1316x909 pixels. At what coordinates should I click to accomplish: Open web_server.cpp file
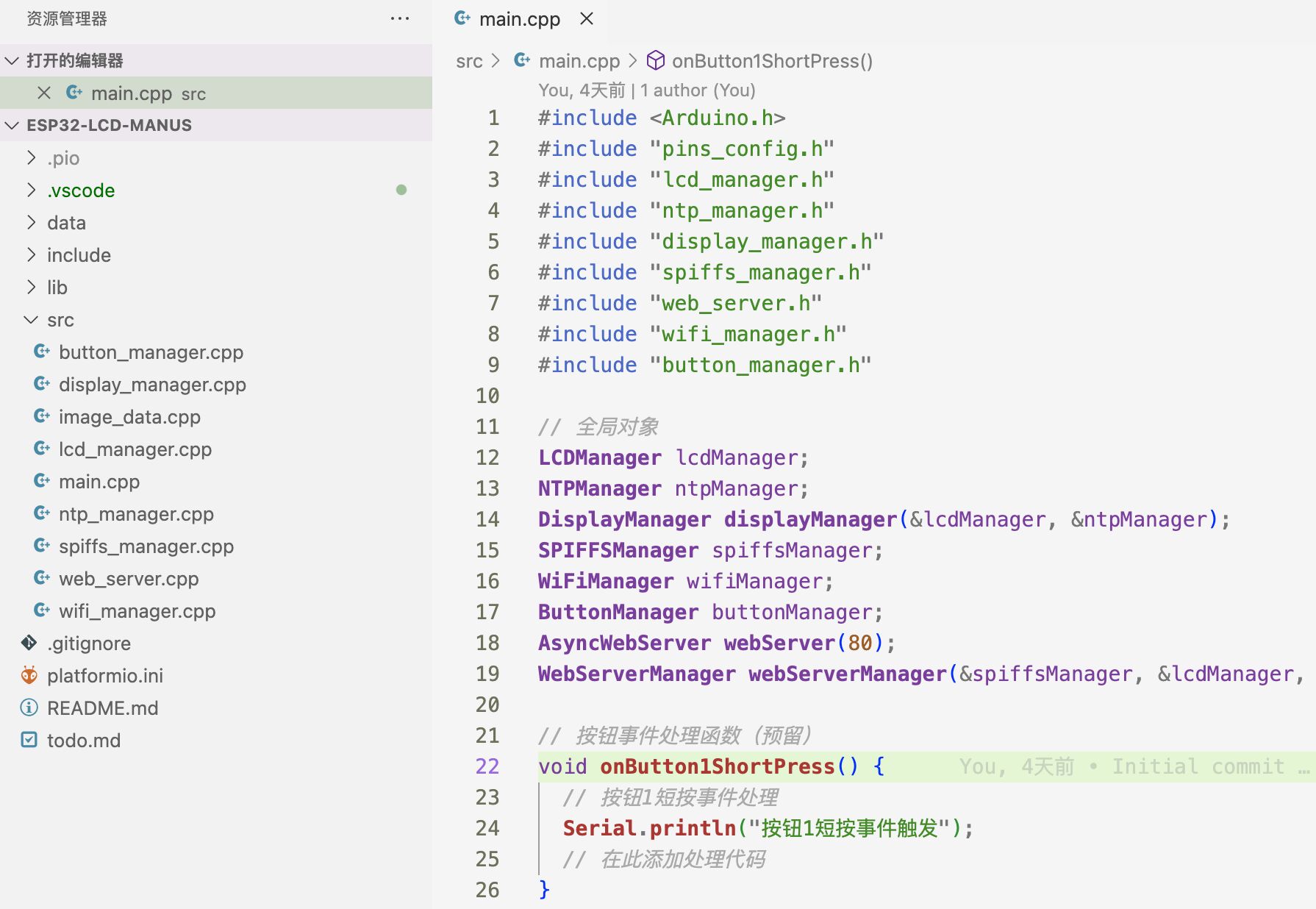[129, 579]
